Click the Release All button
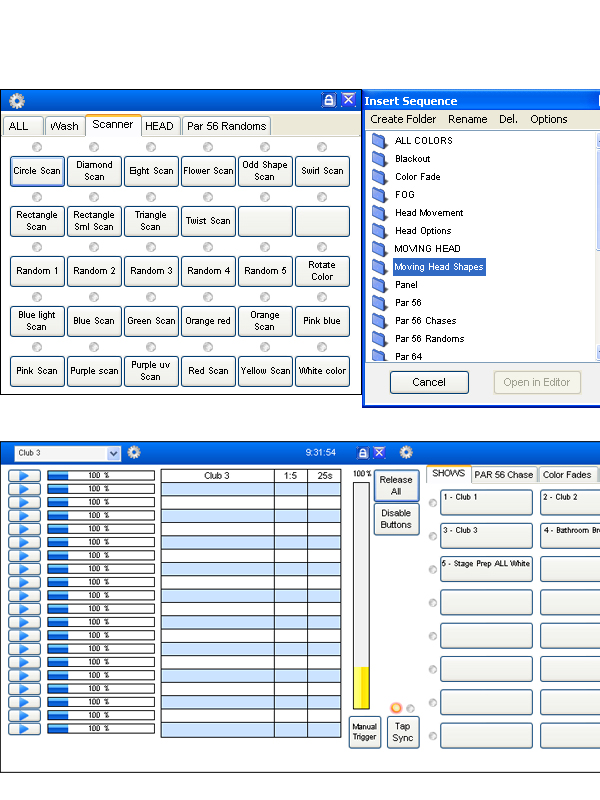This screenshot has height=800, width=600. pyautogui.click(x=396, y=485)
